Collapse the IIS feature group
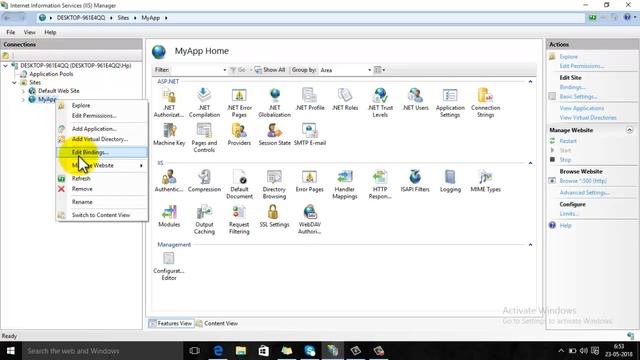This screenshot has width=640, height=360. point(530,163)
